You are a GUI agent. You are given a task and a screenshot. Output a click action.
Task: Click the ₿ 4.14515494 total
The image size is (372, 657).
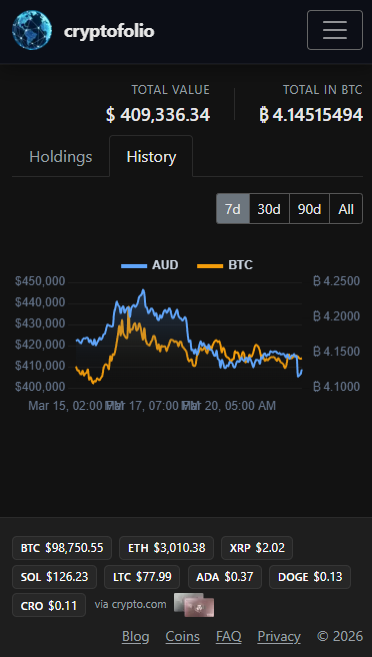tap(311, 115)
